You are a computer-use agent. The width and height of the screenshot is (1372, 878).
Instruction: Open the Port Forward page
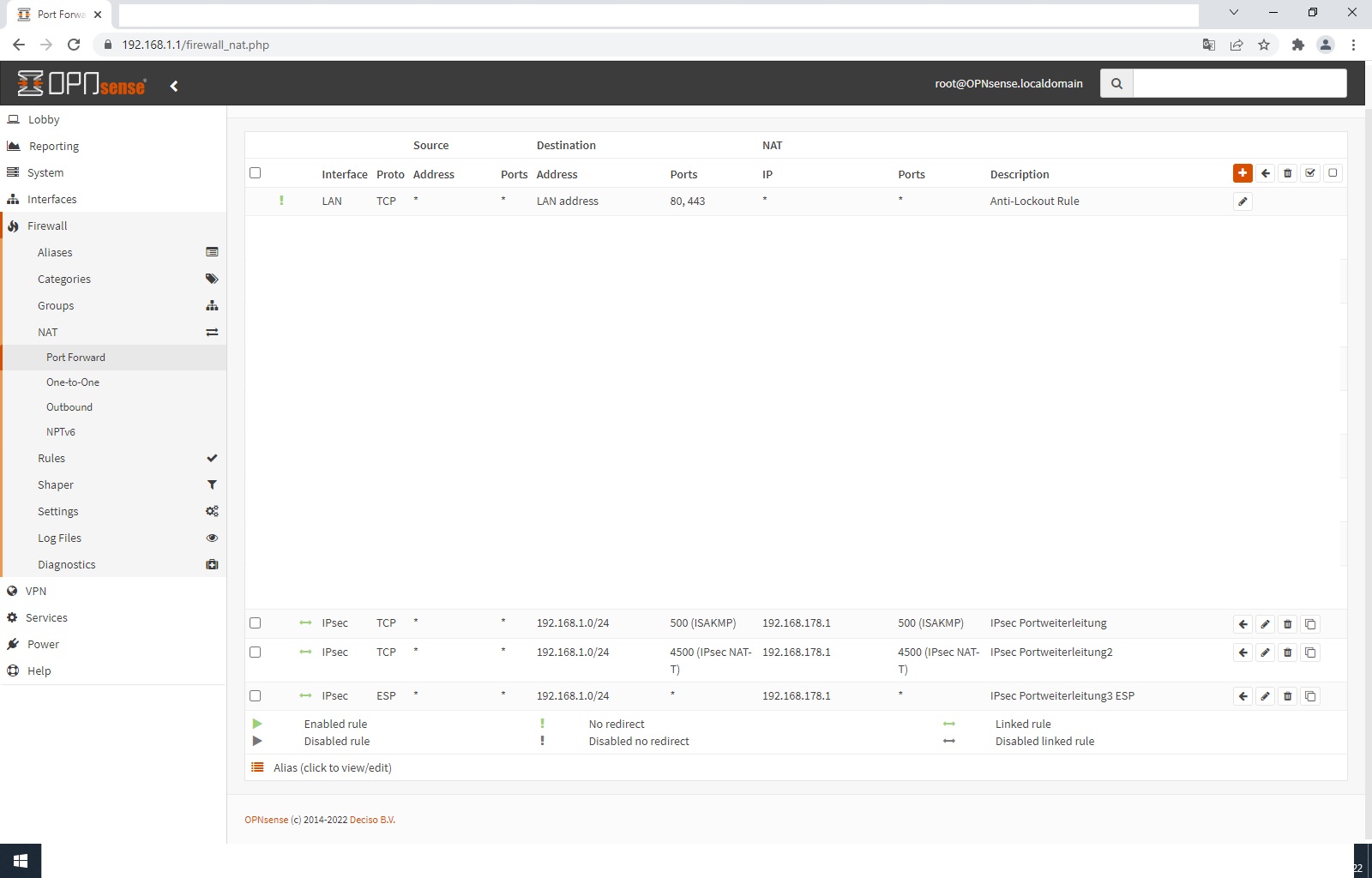113,358
